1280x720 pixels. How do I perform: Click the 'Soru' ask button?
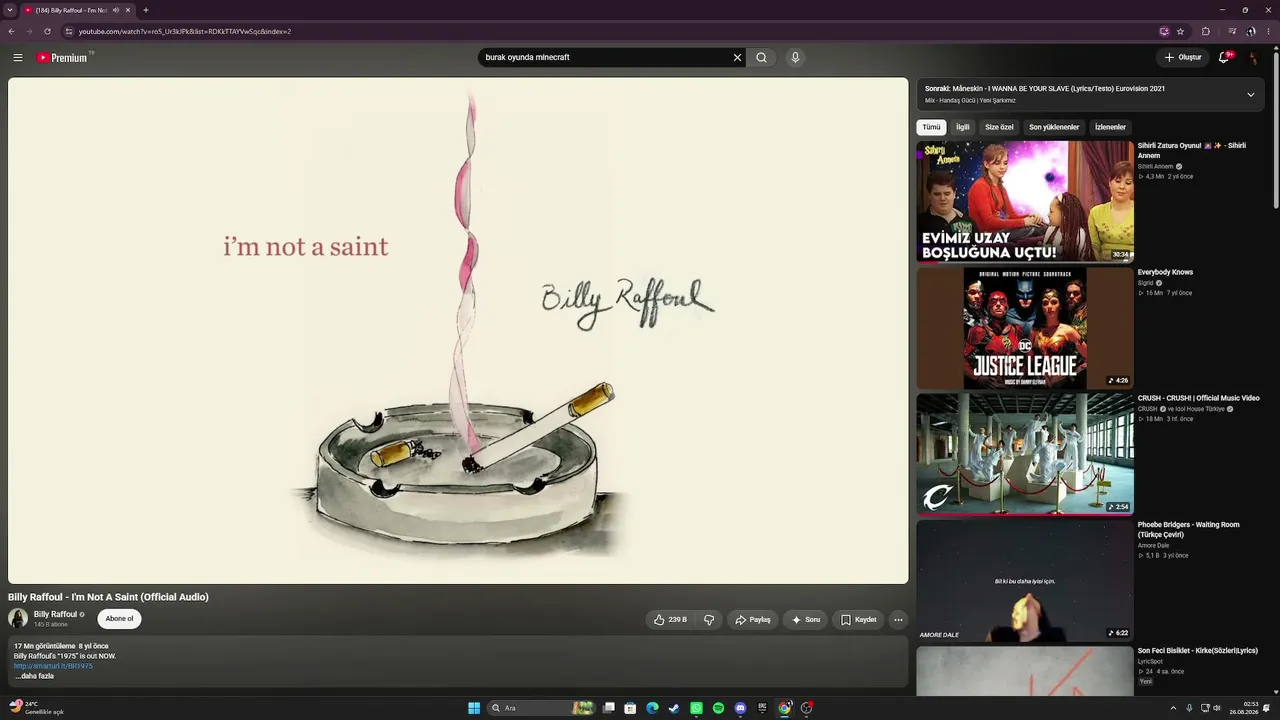806,620
